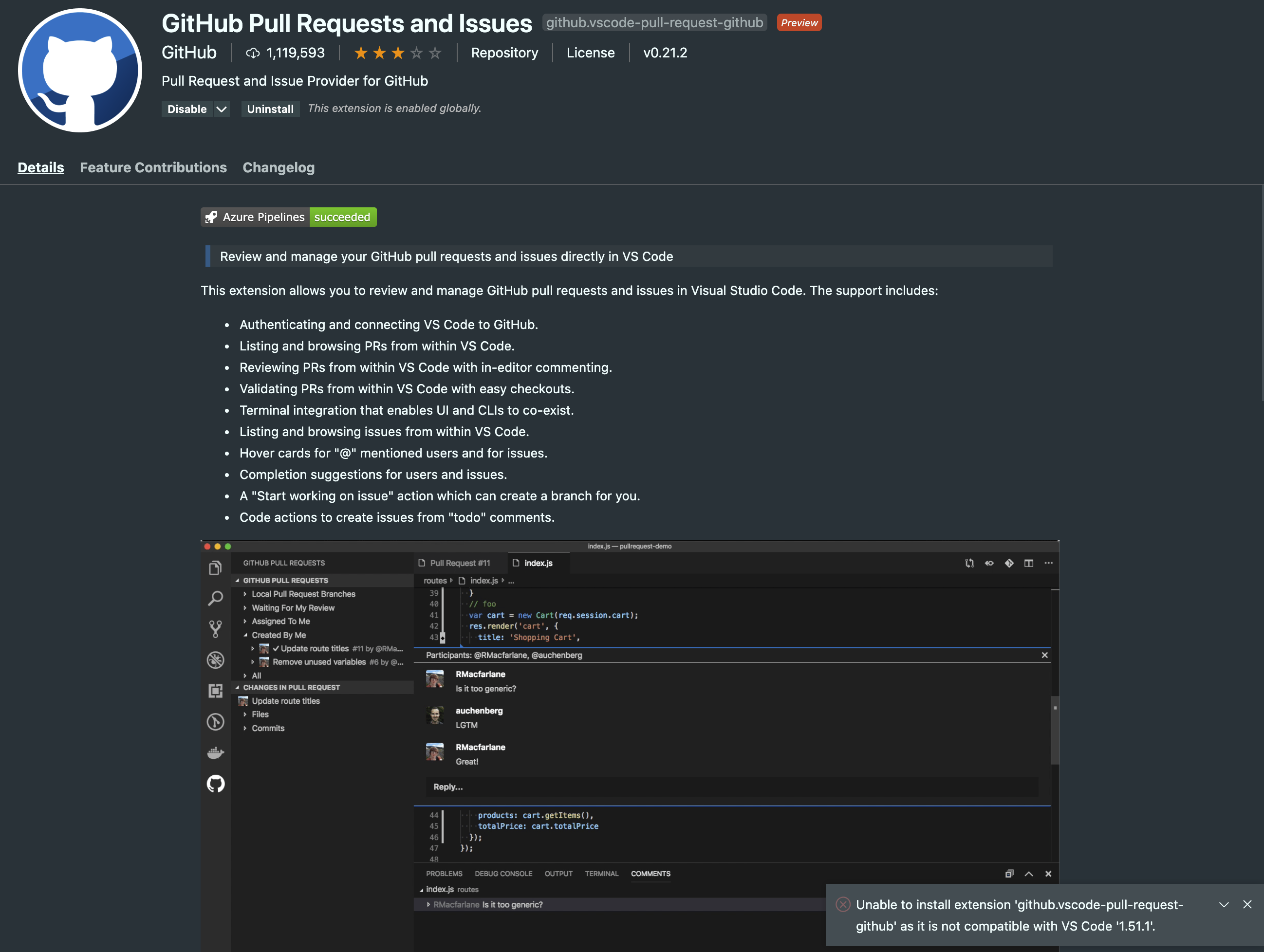Click the 1,119,593 install count

(x=296, y=53)
